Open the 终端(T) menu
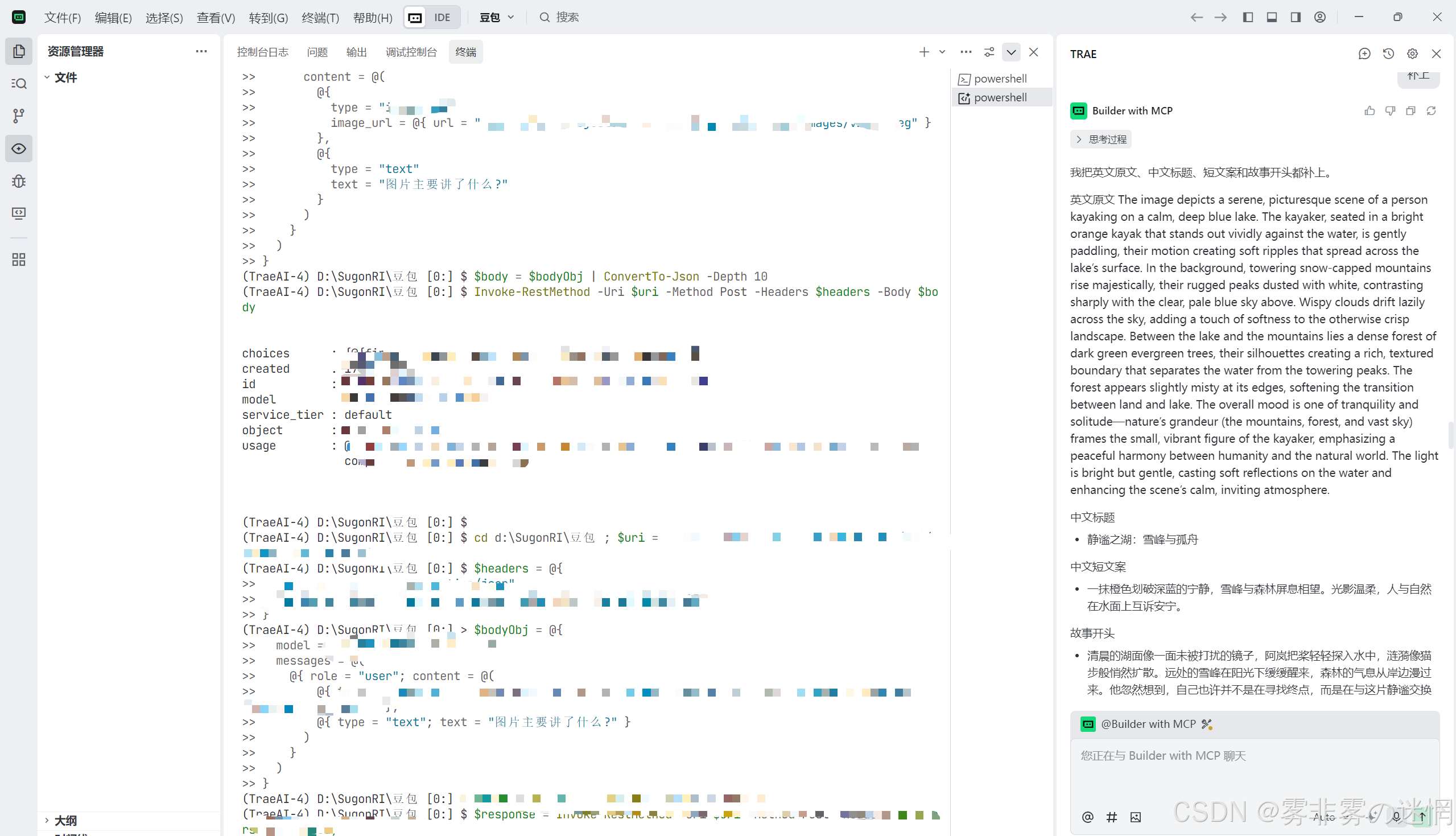 [320, 18]
